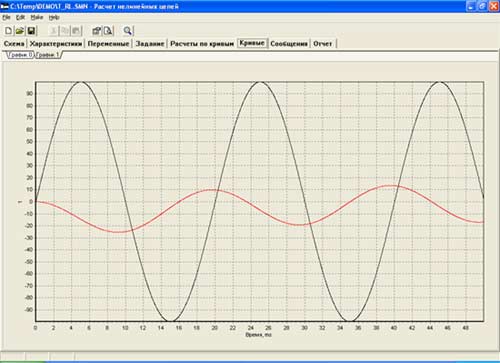The image size is (500, 363).
Task: Click the greyed-out Cut scissors icon
Action: [x=53, y=31]
